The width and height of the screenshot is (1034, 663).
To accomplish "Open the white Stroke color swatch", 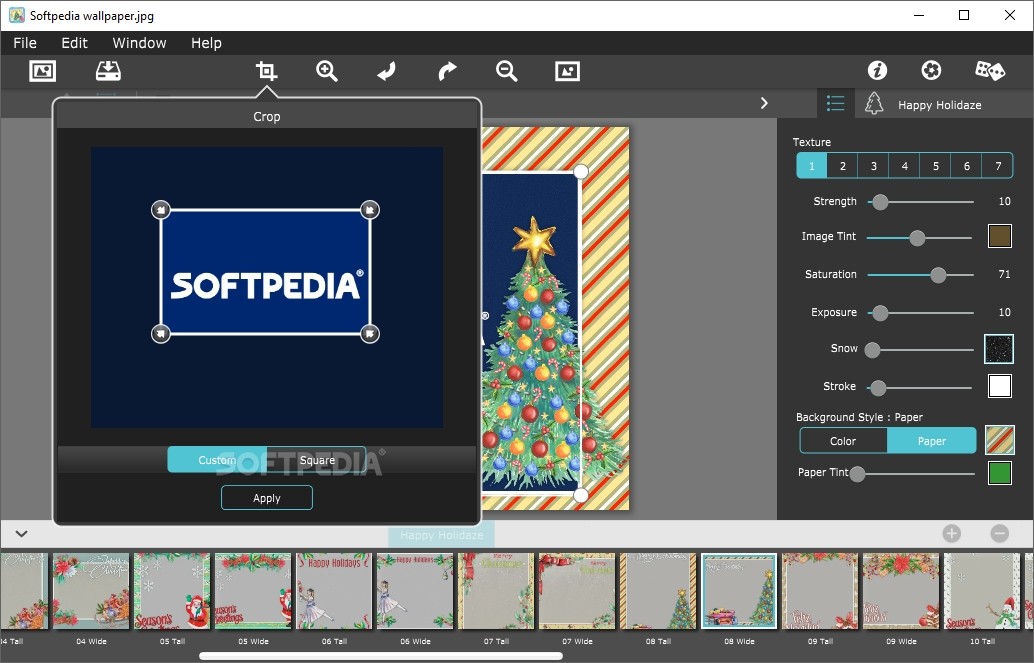I will point(1000,386).
